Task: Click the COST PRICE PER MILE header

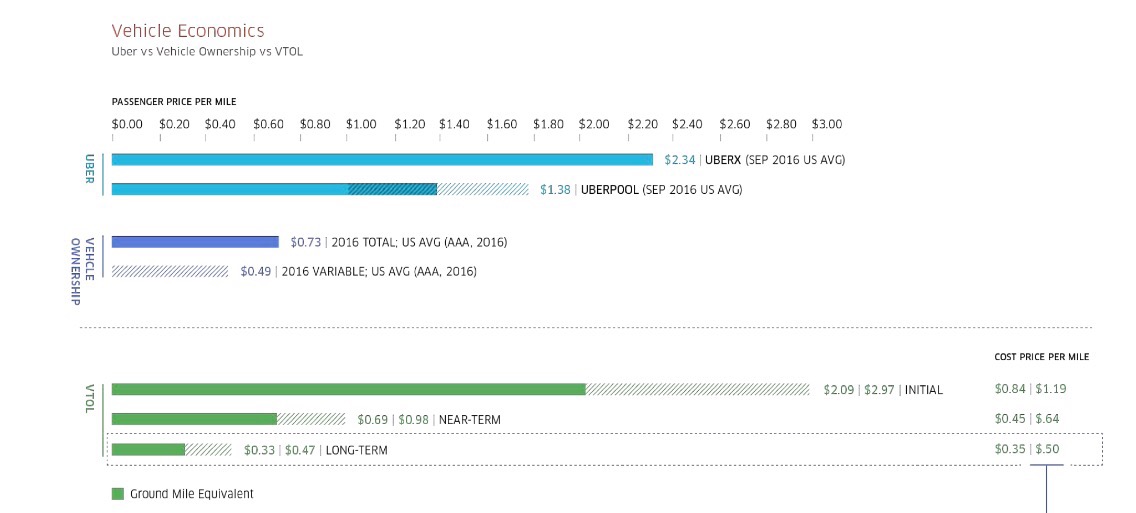Action: (1041, 357)
